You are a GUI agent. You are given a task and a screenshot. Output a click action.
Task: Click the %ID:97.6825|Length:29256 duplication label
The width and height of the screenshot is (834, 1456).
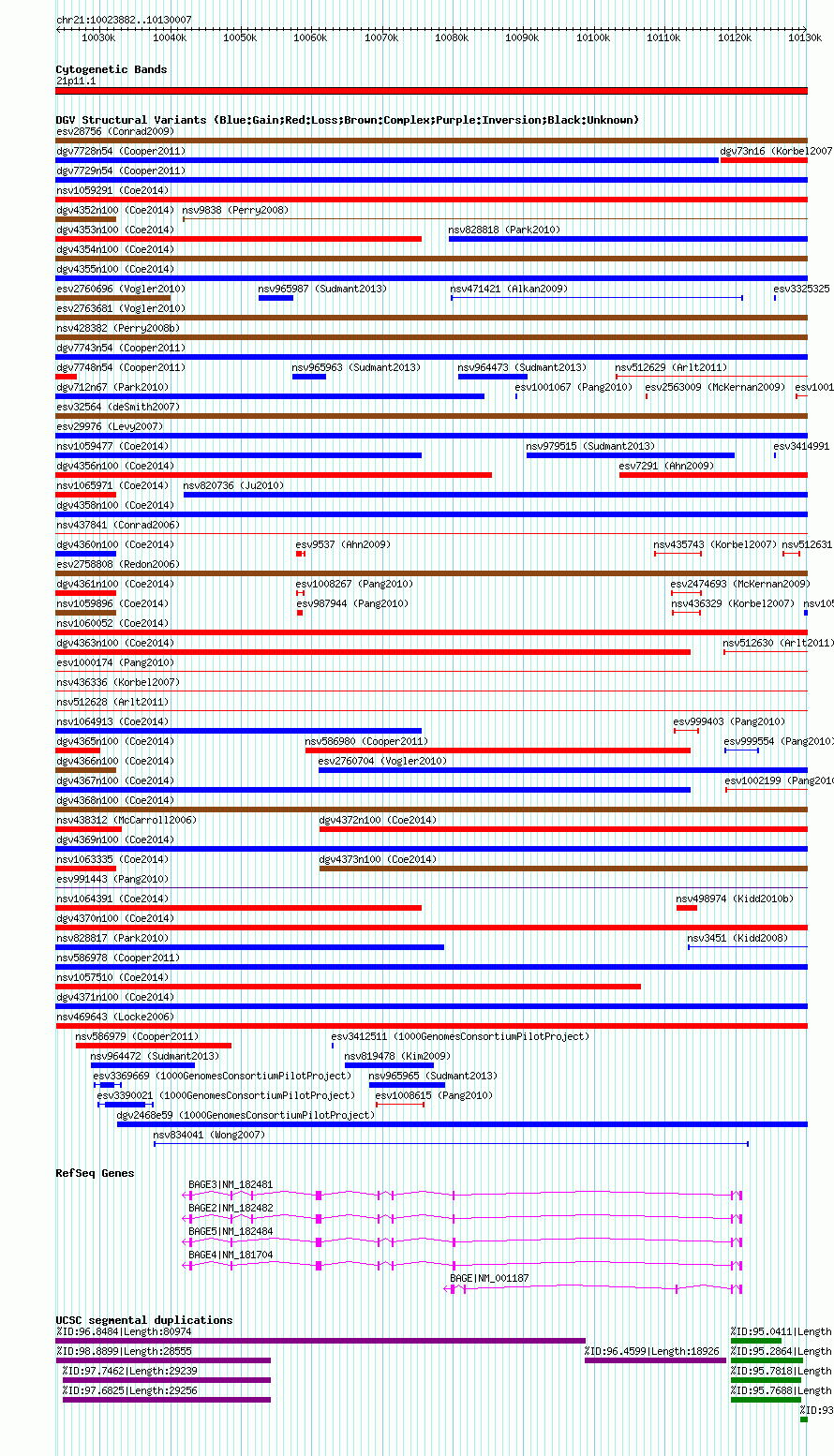click(x=130, y=1391)
